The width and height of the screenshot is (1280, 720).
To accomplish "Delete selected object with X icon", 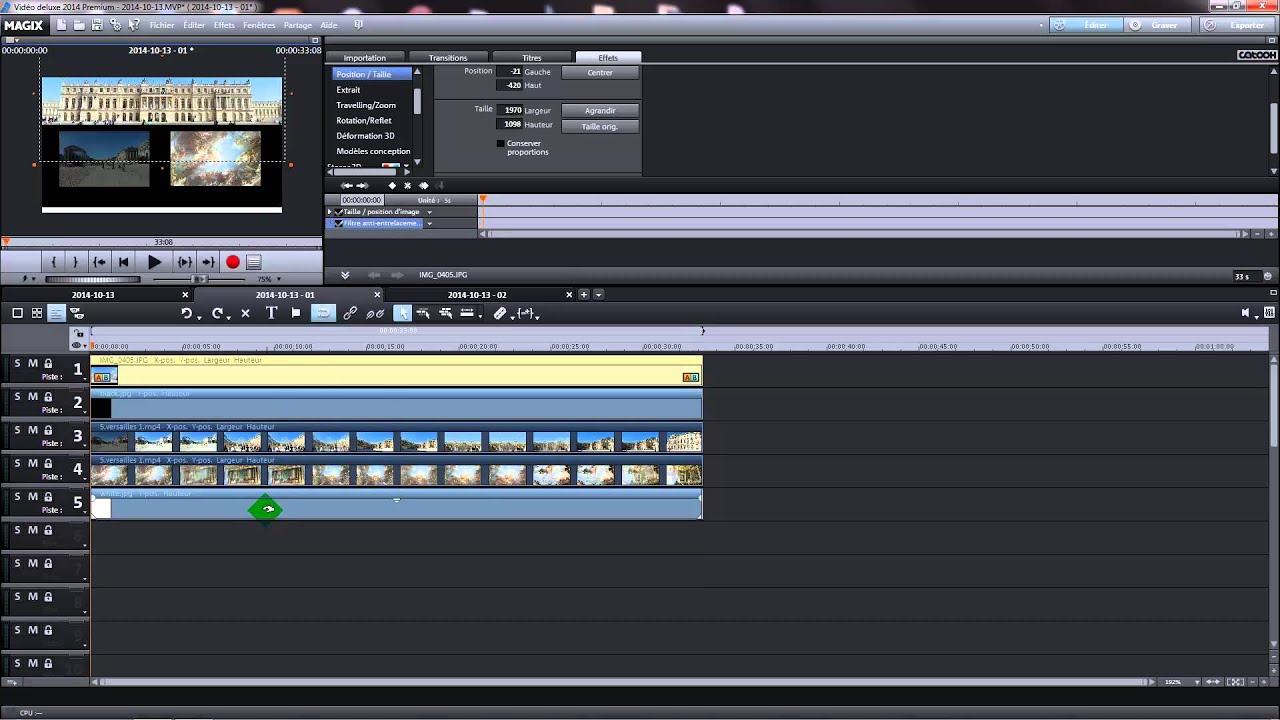I will click(245, 313).
